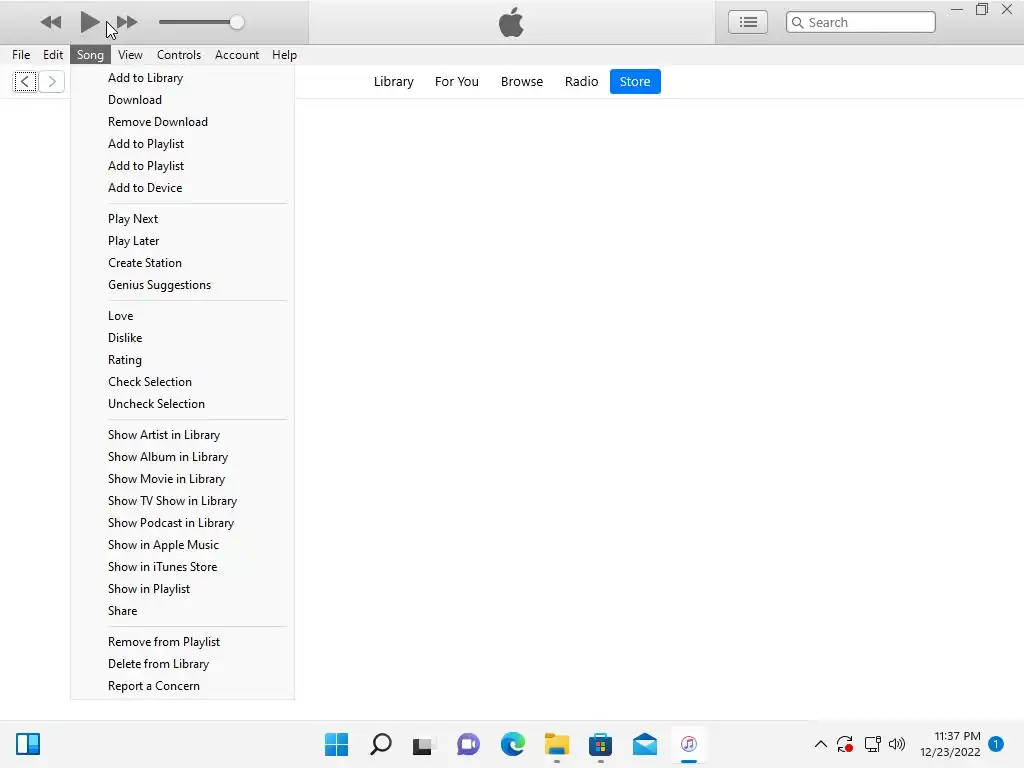This screenshot has width=1024, height=768.
Task: Select Show in Playlist item
Action: pyautogui.click(x=182, y=589)
